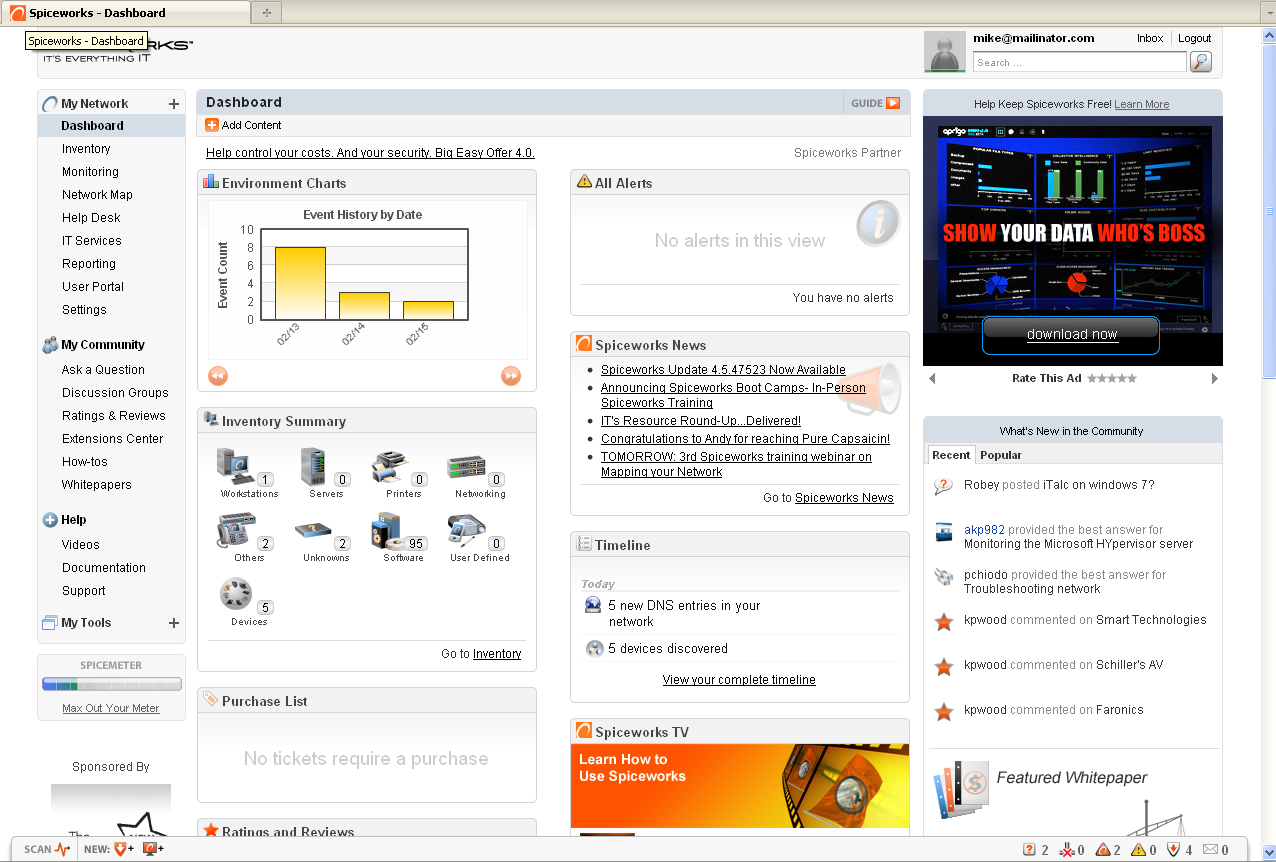Click the Devices inventory icon
Screen dimensions: 1276x862
pos(237,595)
